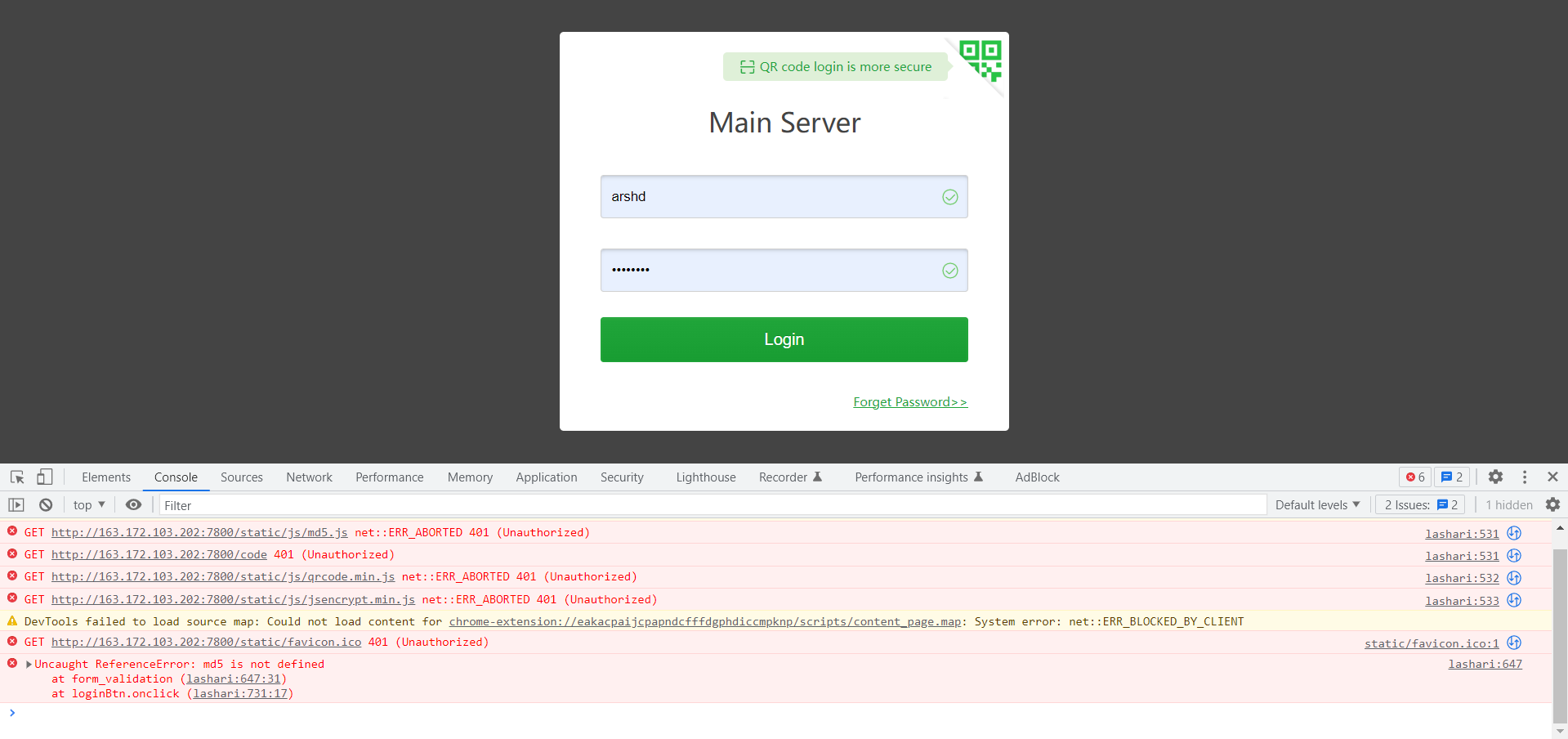Open network request icon for jsencrypt.min.js error
1568x739 pixels.
[1514, 600]
